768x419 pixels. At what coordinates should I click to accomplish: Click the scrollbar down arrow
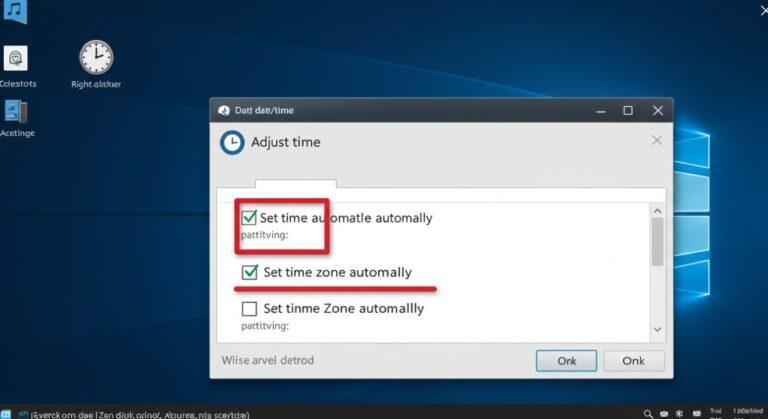coord(657,329)
